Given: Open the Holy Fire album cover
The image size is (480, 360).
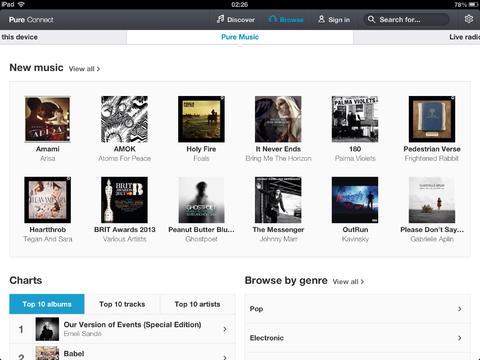Looking at the screenshot, I should point(201,119).
